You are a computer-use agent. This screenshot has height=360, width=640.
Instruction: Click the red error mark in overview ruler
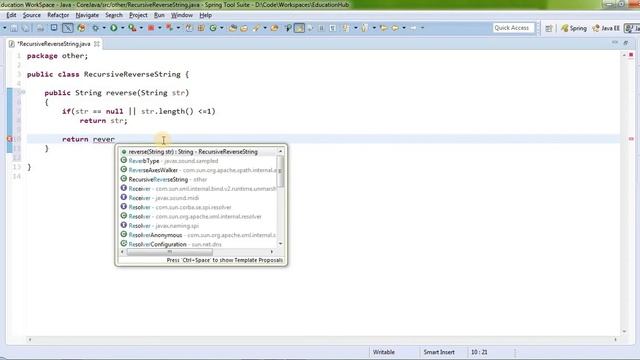(x=631, y=139)
